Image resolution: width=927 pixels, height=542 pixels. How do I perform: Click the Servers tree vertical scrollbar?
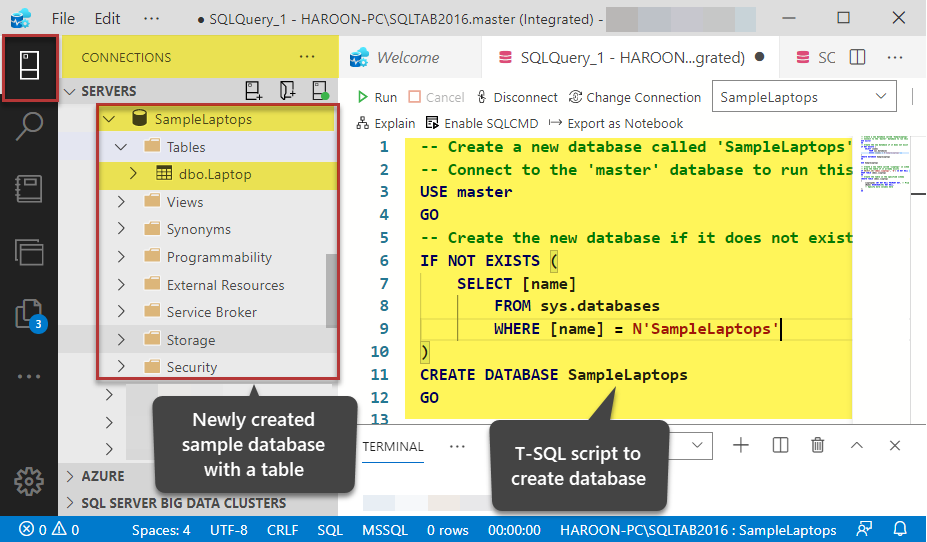pos(332,290)
